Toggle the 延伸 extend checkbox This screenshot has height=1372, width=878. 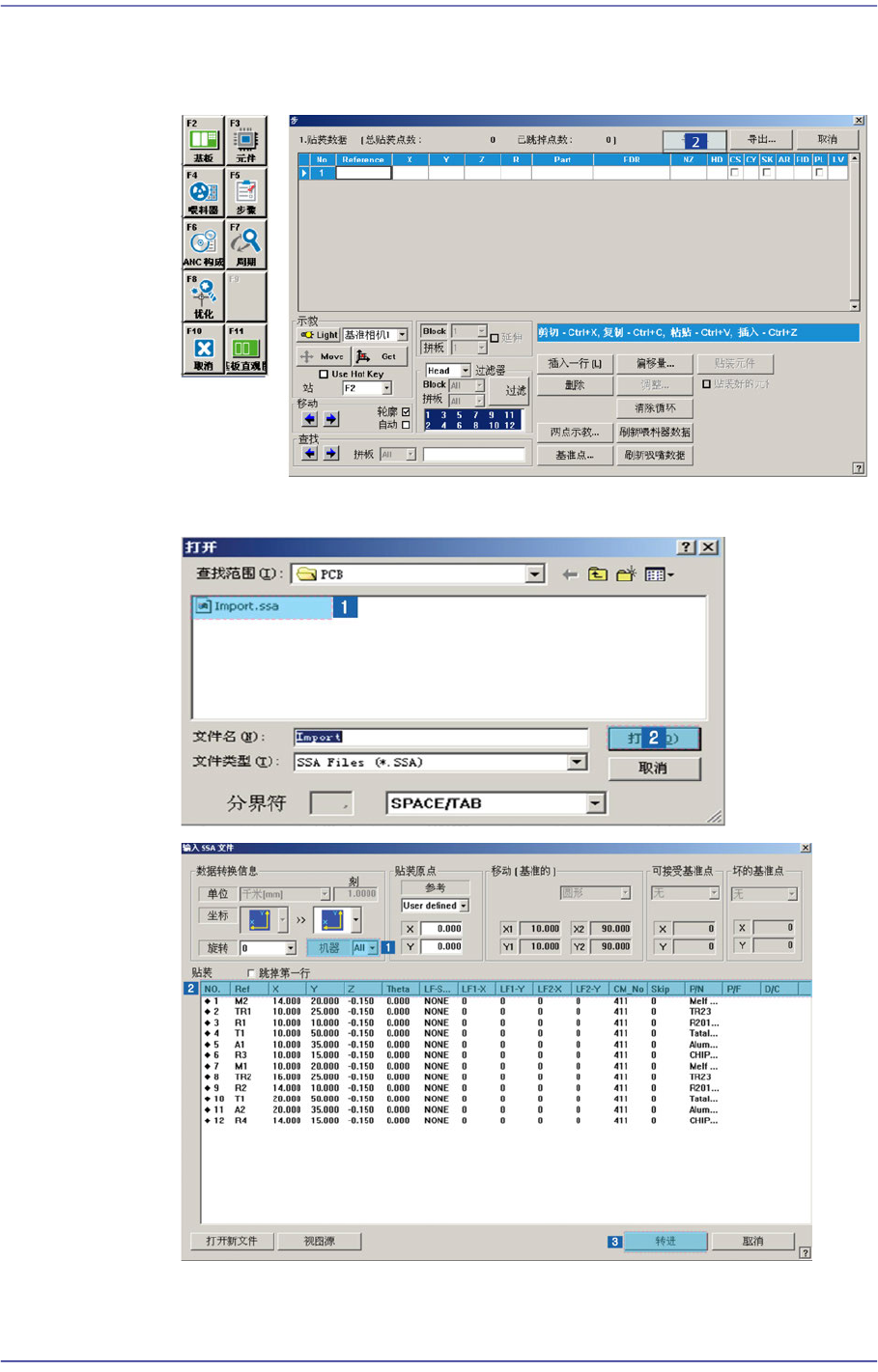coord(495,338)
